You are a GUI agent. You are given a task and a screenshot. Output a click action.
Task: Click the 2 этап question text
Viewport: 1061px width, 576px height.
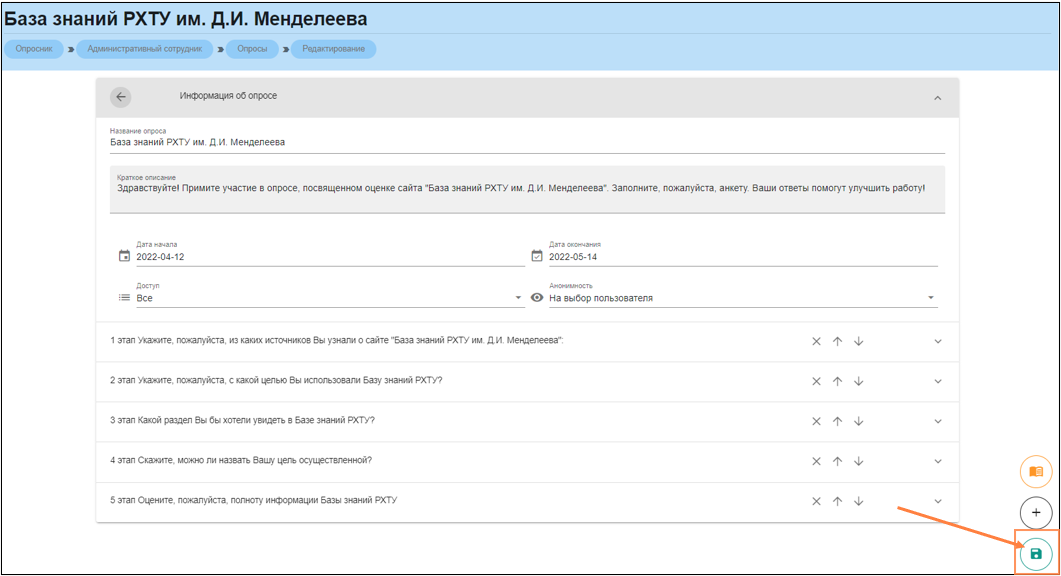[x=276, y=380]
